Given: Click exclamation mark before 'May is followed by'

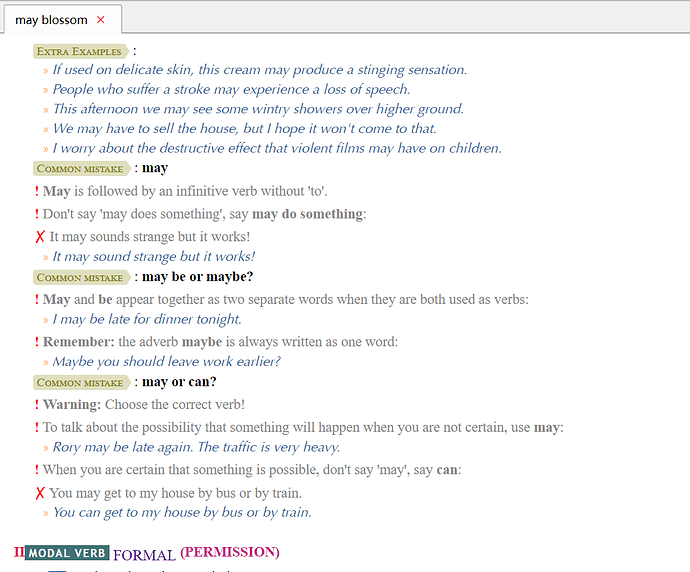Looking at the screenshot, I should pyautogui.click(x=37, y=191).
